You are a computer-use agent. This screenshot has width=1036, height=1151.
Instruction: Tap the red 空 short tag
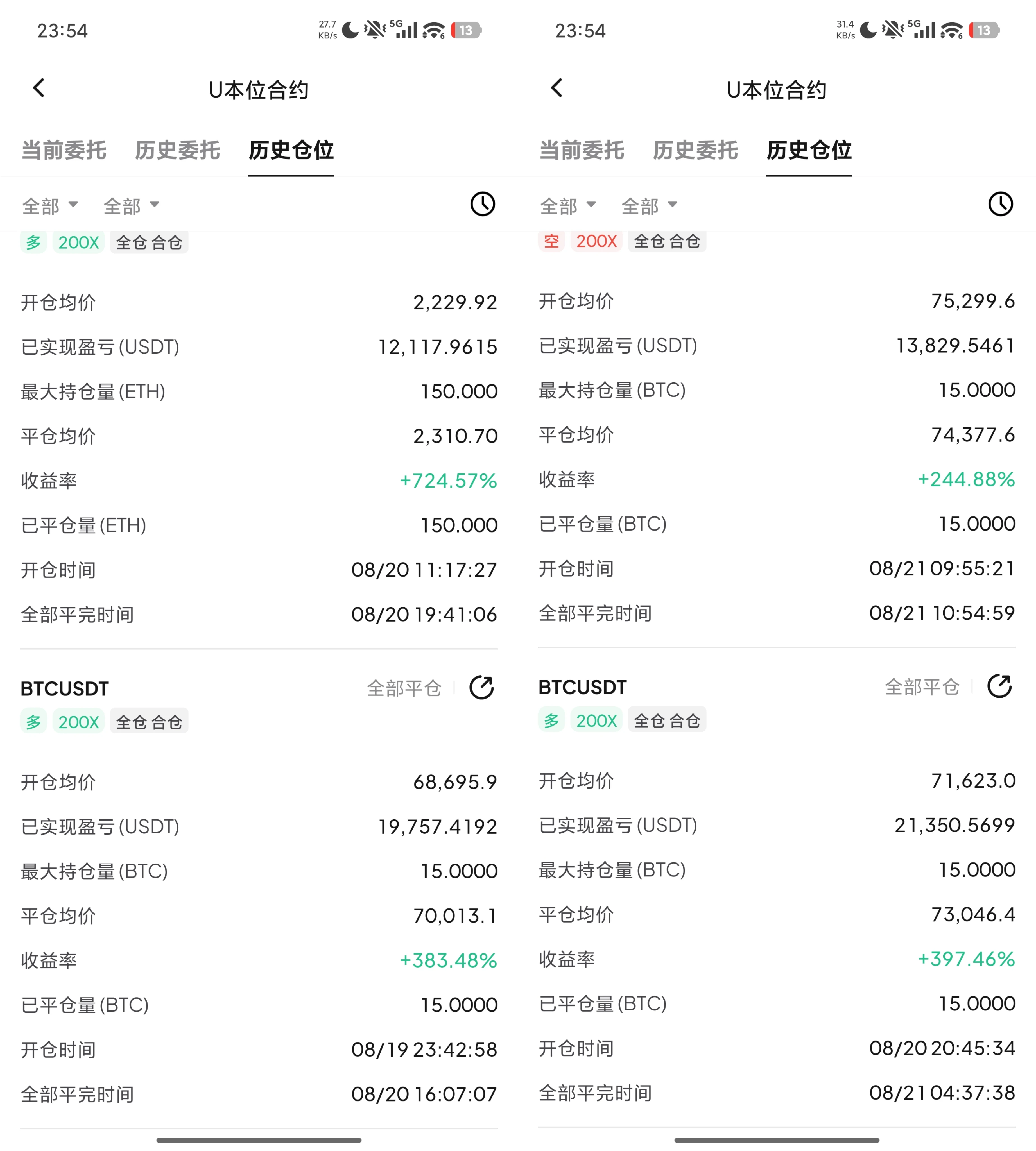click(x=551, y=241)
